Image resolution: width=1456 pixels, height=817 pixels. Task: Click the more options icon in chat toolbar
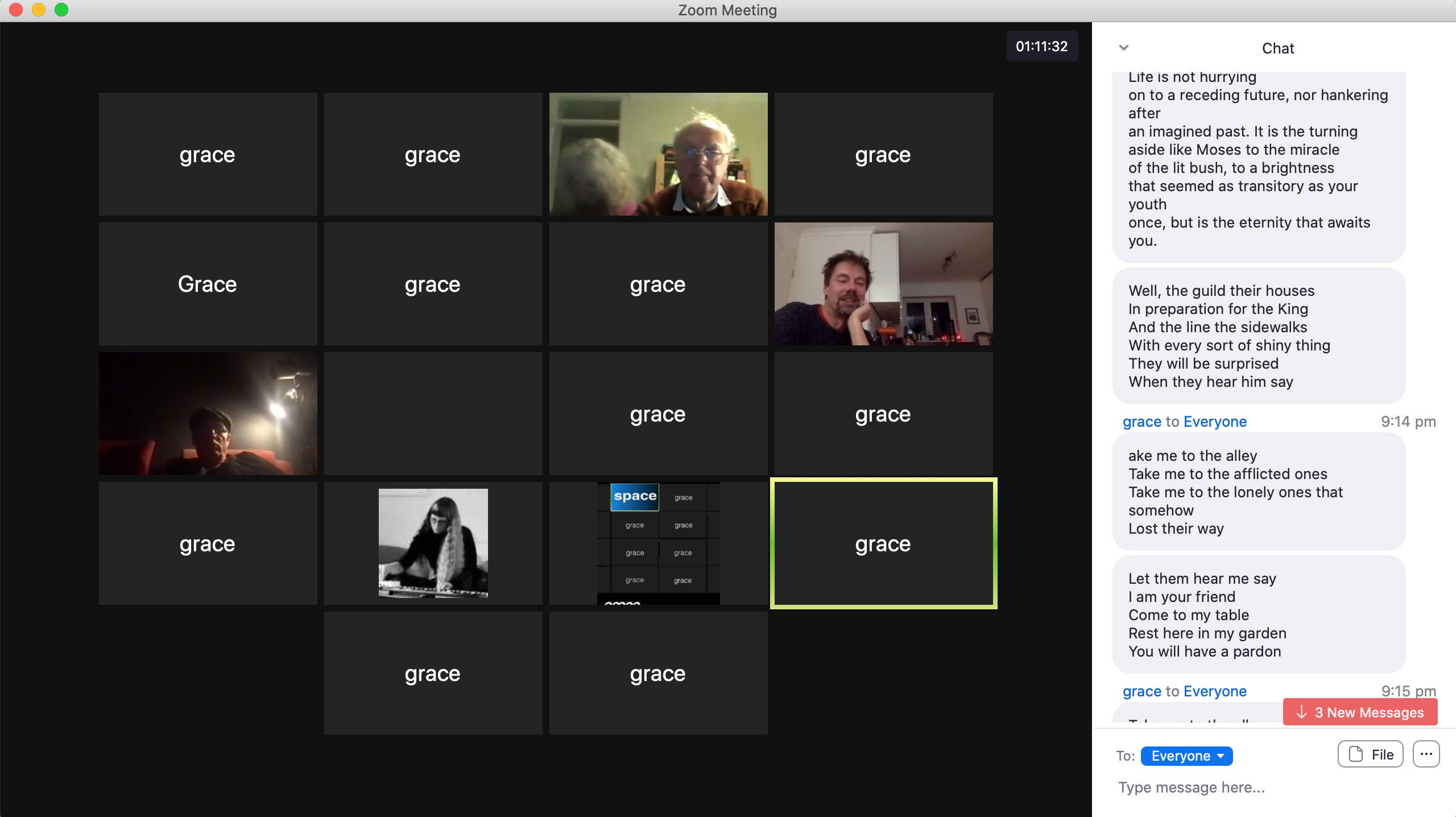(1426, 755)
